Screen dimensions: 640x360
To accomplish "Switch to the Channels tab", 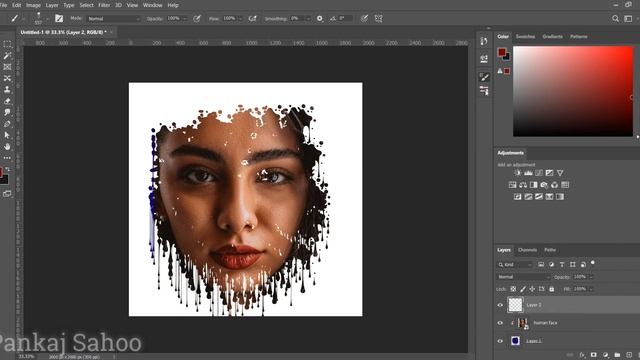I will pyautogui.click(x=527, y=250).
